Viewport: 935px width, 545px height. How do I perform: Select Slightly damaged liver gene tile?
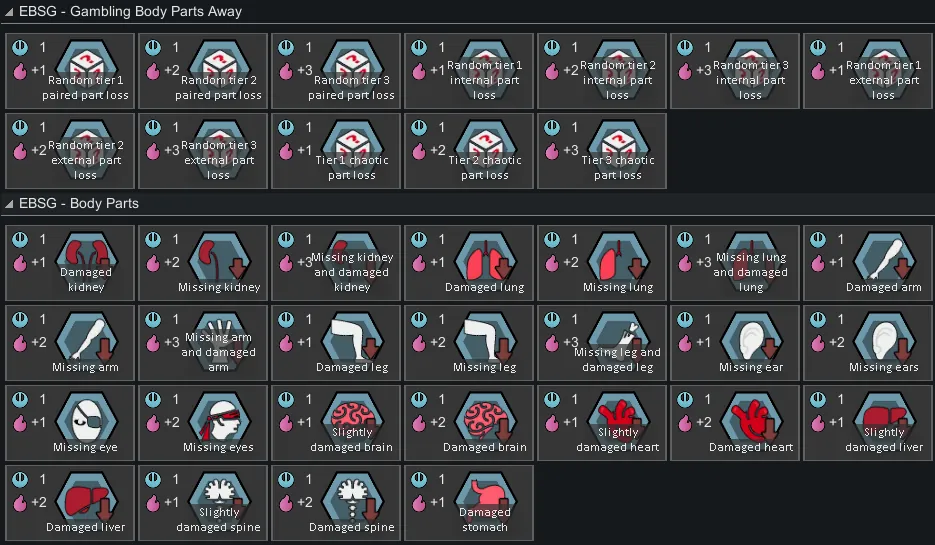[x=868, y=423]
